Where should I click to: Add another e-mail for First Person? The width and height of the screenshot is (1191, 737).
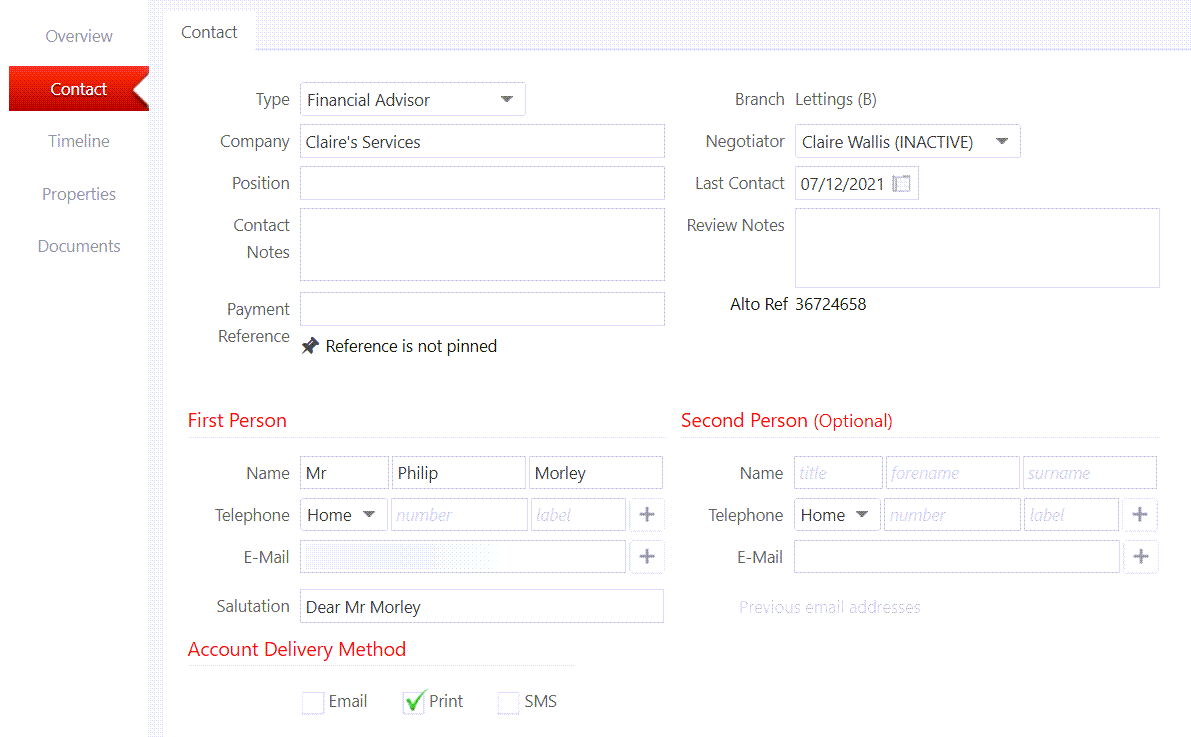pyautogui.click(x=646, y=556)
